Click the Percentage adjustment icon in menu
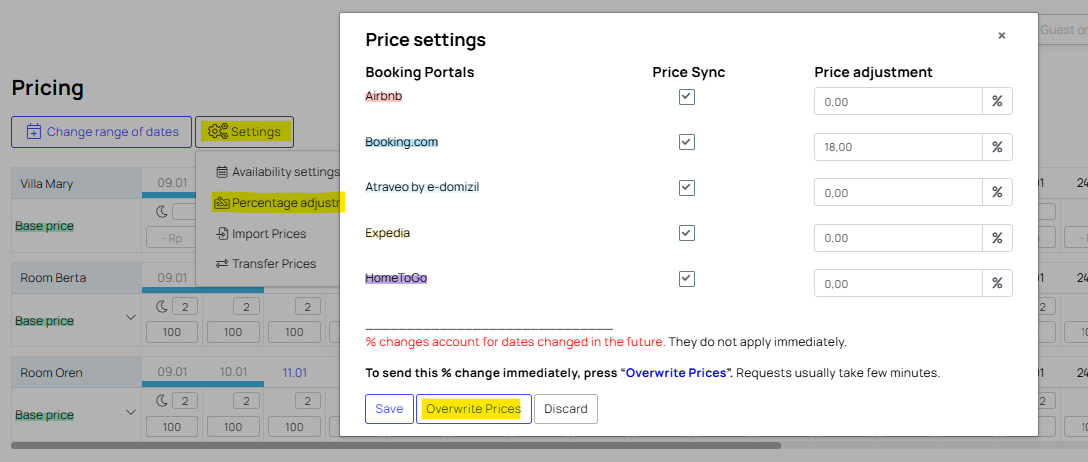 [221, 203]
